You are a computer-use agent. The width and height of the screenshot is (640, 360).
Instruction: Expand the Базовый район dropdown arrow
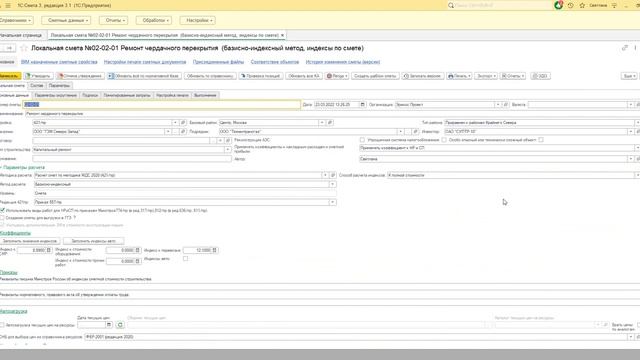click(322, 122)
